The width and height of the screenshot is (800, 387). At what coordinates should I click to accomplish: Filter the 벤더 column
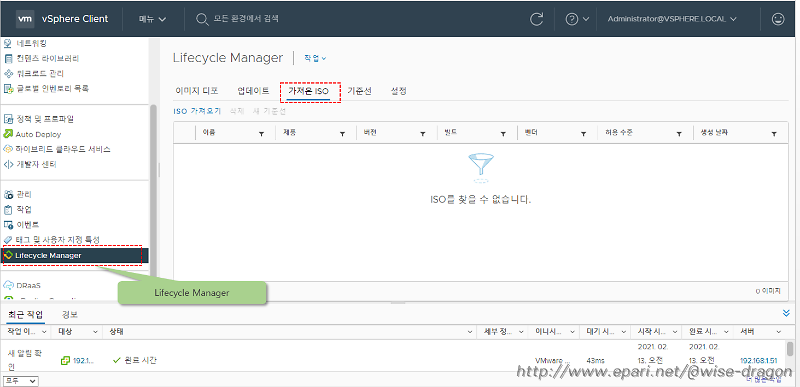[x=583, y=134]
